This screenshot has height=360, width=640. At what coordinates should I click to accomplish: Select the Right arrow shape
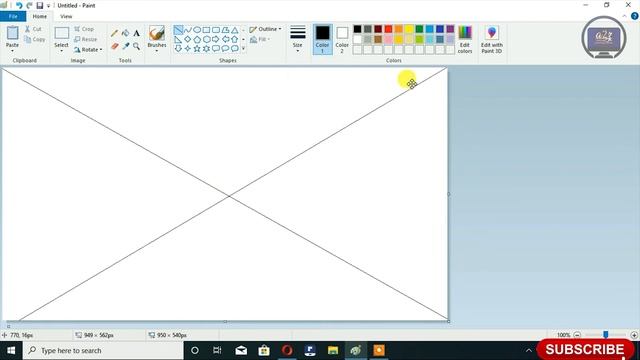[x=216, y=40]
